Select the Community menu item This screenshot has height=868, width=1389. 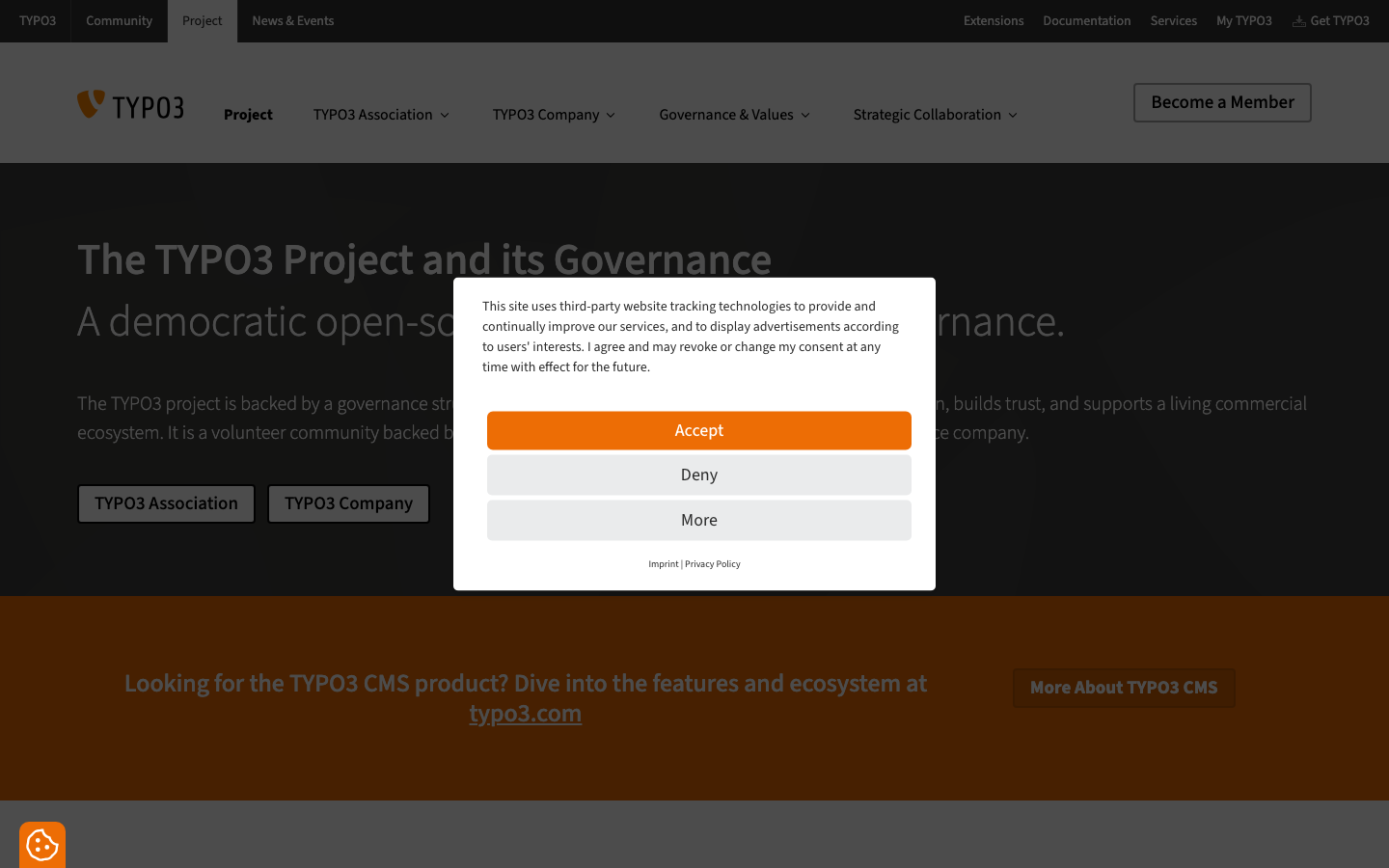tap(119, 20)
